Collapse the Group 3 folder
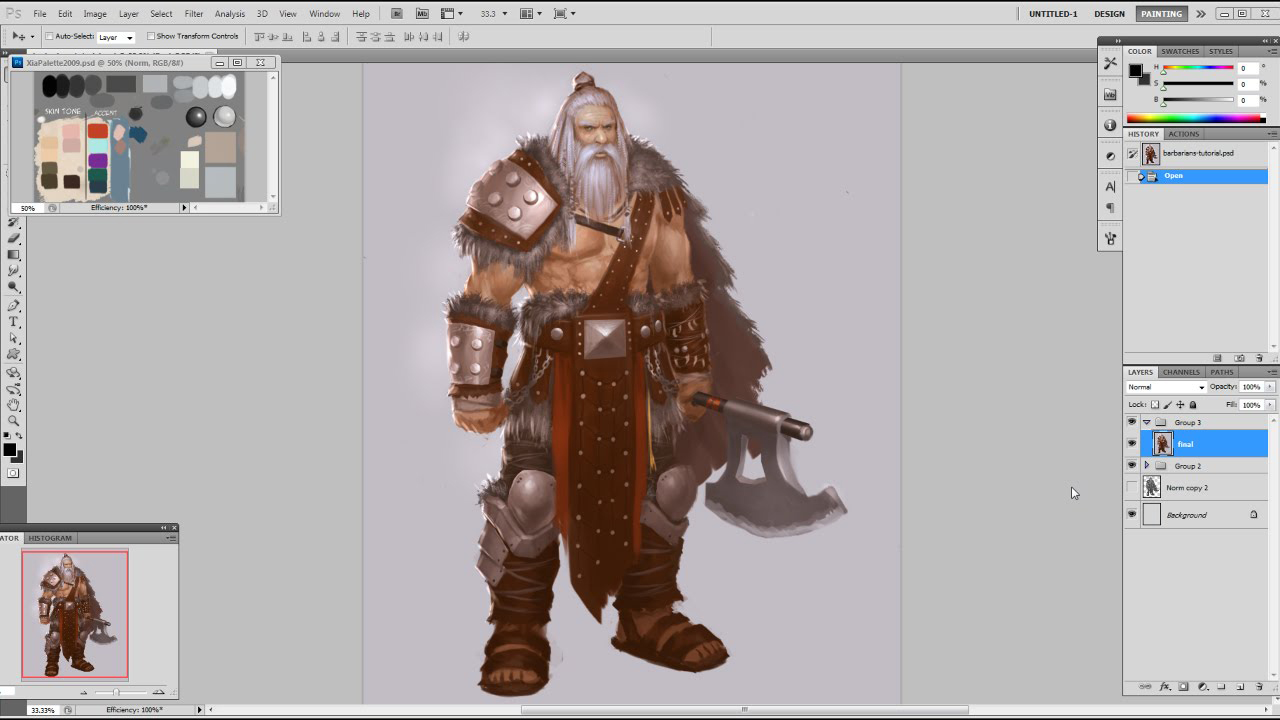Image resolution: width=1280 pixels, height=720 pixels. pos(1146,423)
